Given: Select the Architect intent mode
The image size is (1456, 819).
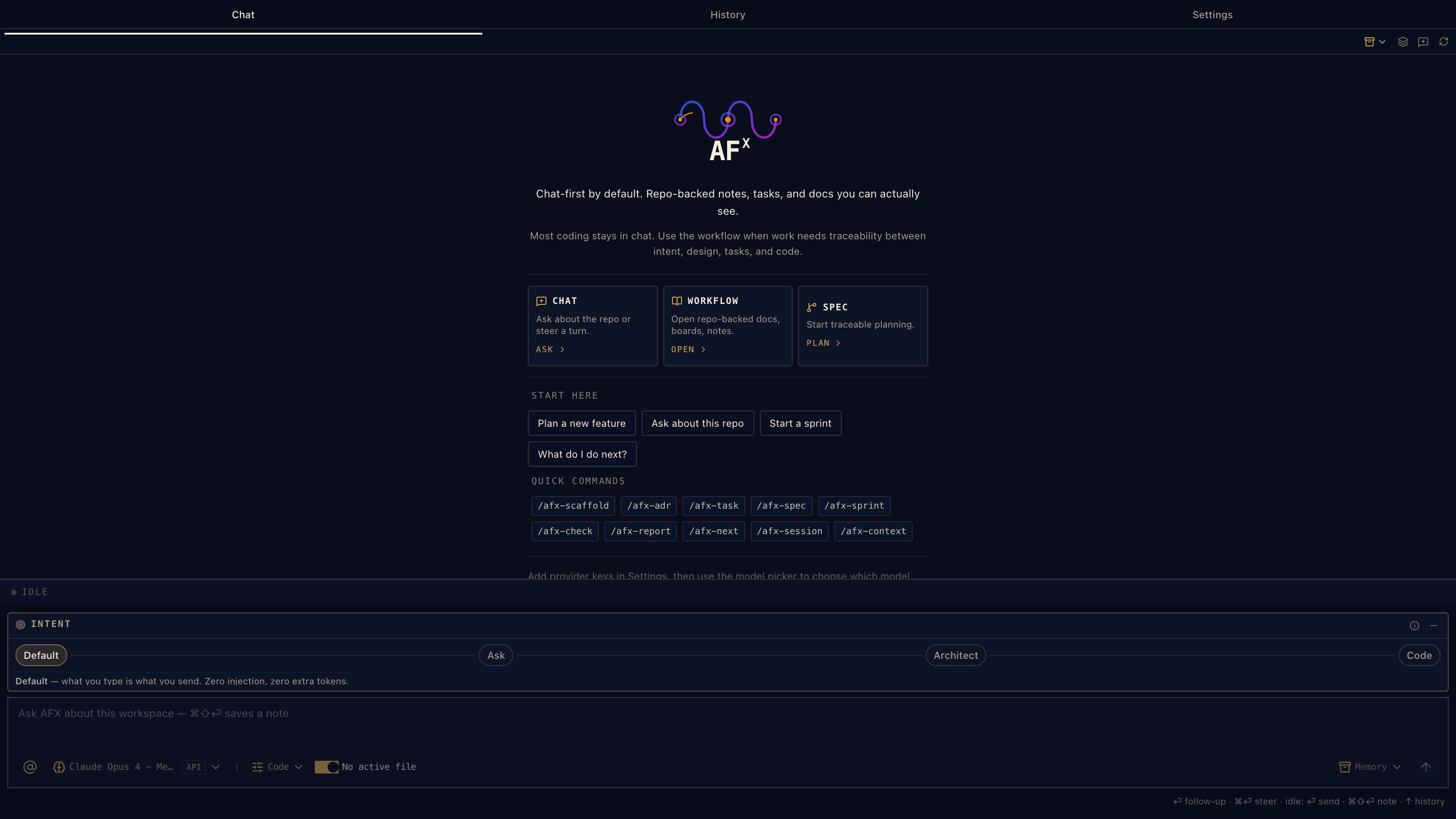Looking at the screenshot, I should 955,656.
